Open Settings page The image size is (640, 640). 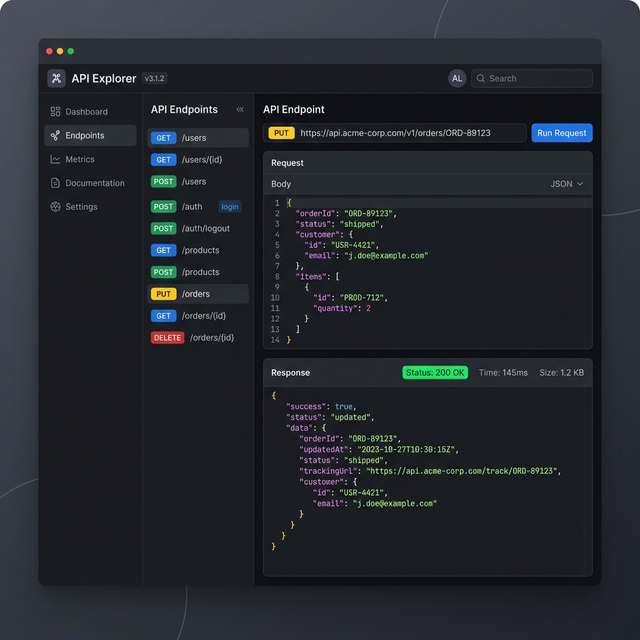tap(90, 207)
